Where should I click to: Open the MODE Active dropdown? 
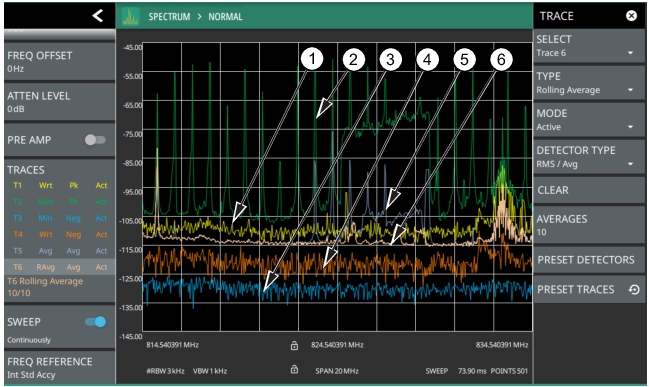coord(589,120)
